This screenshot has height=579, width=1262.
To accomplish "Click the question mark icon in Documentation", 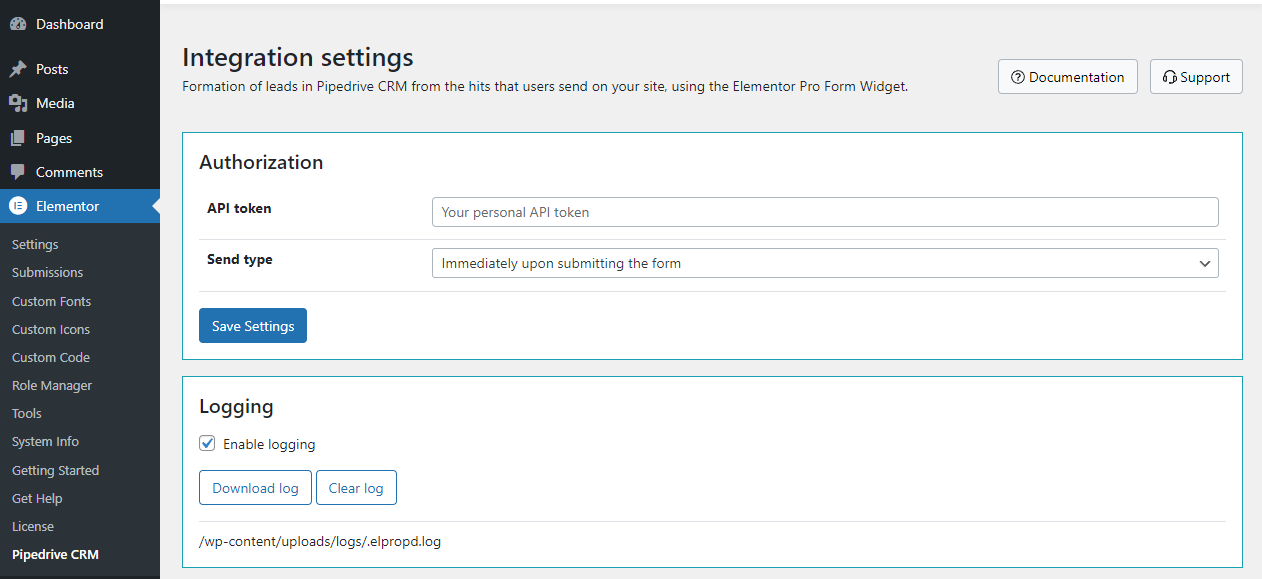I will pos(1018,77).
